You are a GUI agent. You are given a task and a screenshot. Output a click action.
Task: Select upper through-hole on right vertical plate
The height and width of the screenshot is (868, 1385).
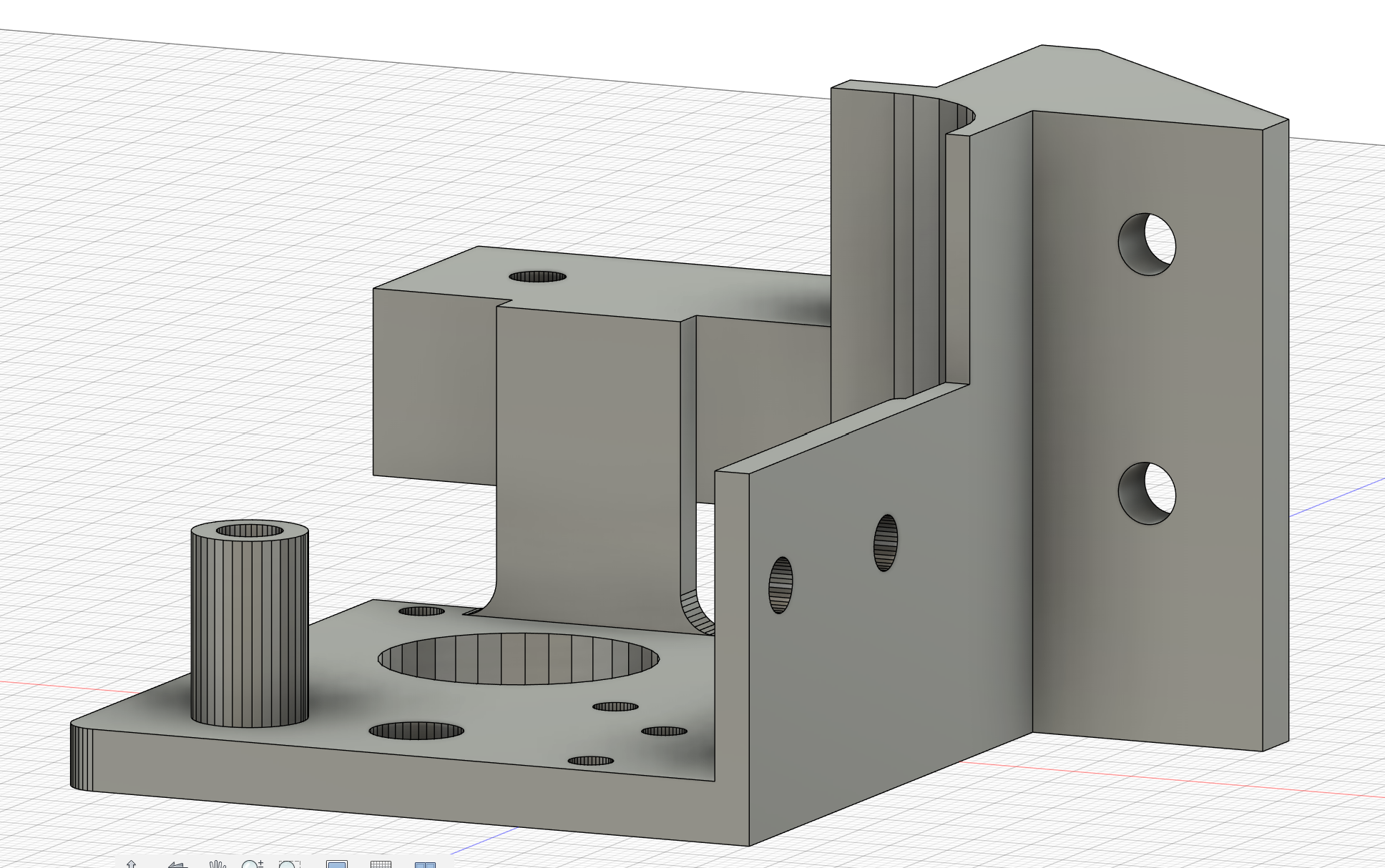[x=1147, y=245]
